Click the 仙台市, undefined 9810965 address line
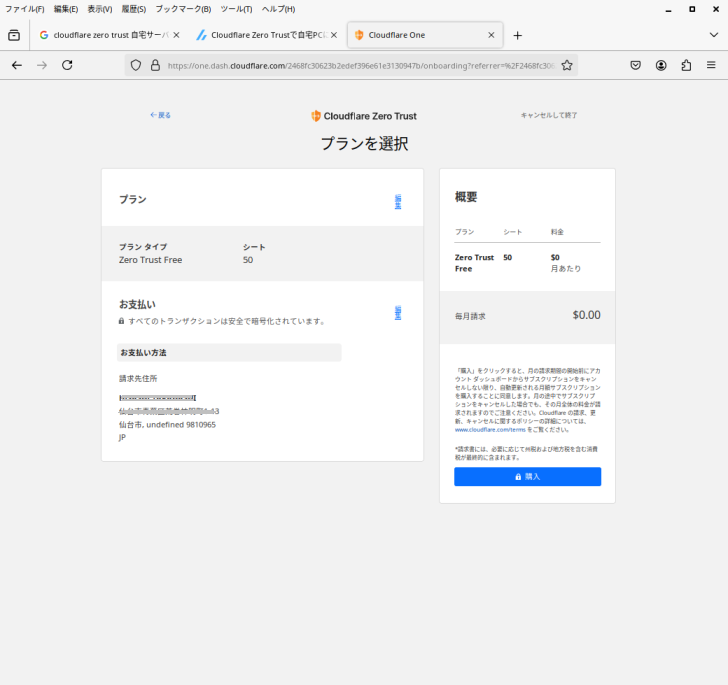This screenshot has height=685, width=728. pos(167,424)
